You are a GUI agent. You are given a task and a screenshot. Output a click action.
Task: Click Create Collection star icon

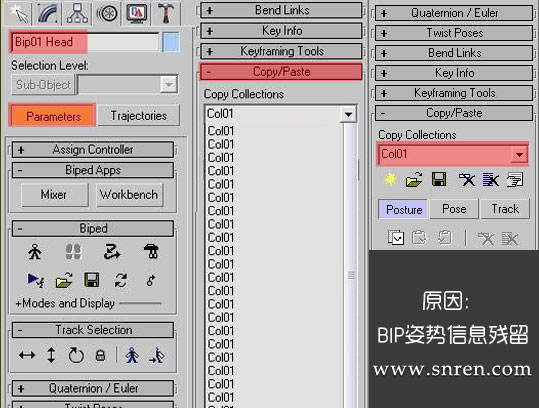tap(390, 179)
